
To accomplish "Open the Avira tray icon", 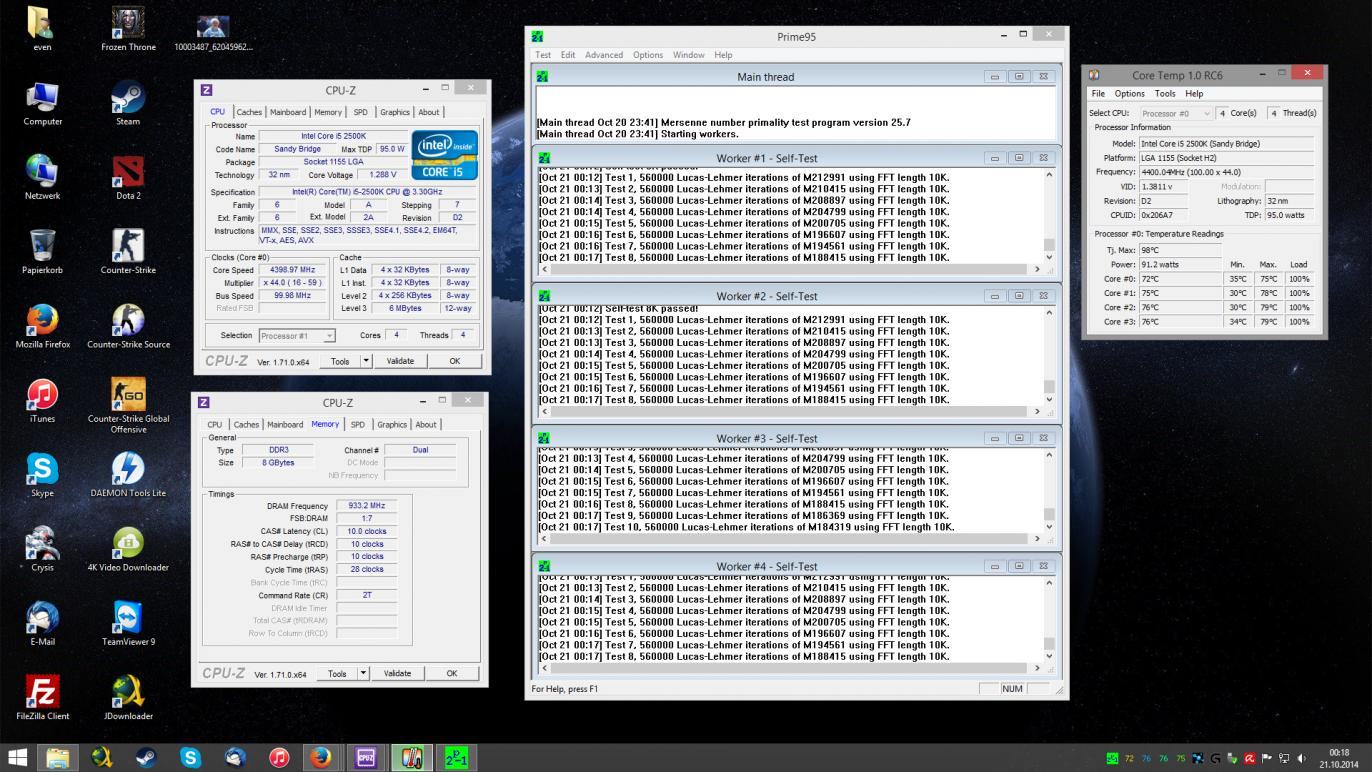I will pyautogui.click(x=1249, y=758).
